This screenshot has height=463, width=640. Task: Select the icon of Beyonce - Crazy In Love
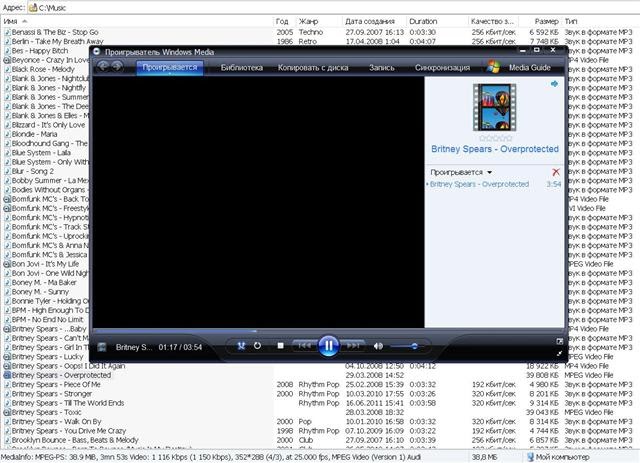(7, 60)
